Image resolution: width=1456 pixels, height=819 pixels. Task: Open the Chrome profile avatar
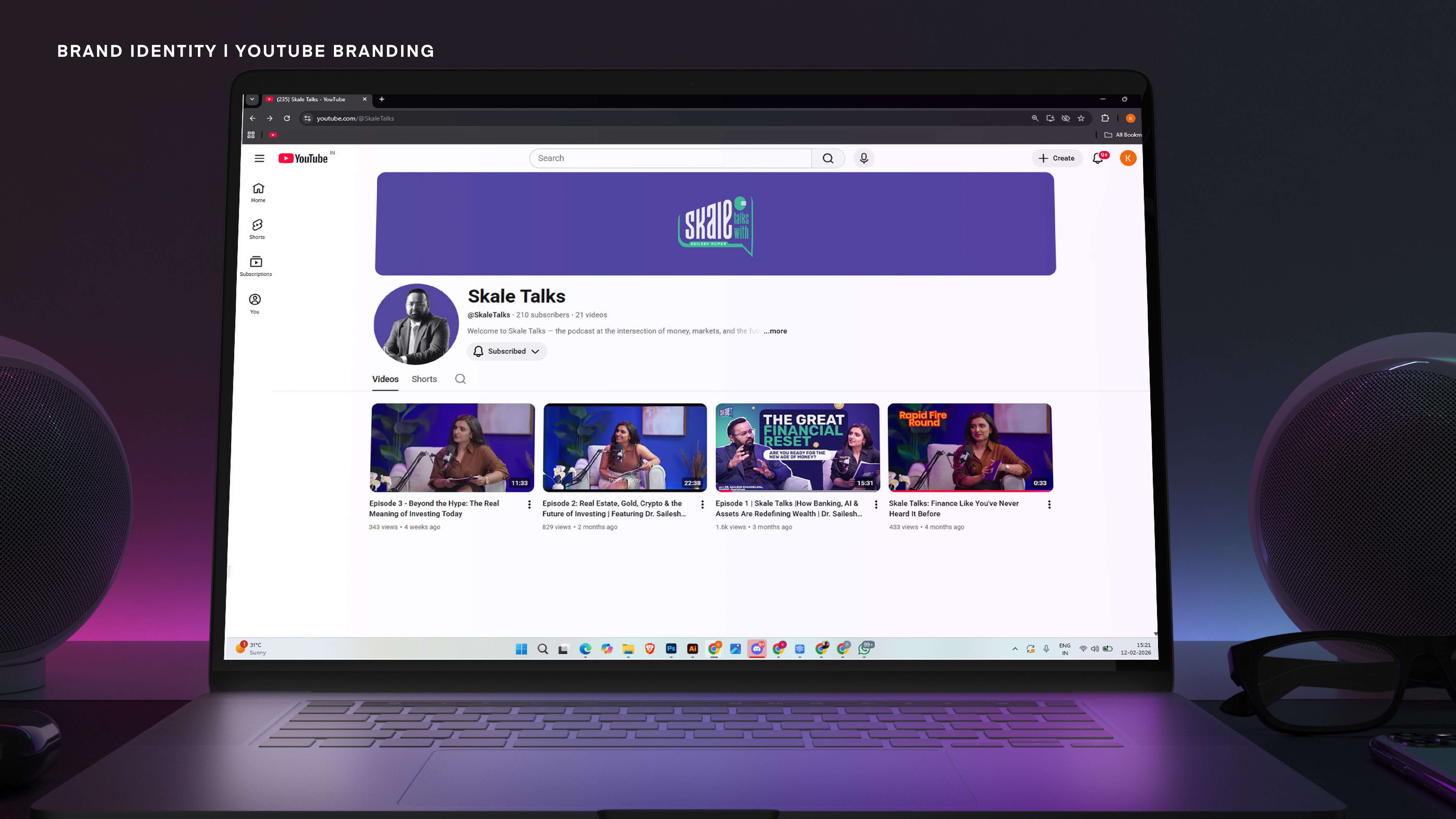(x=1130, y=118)
